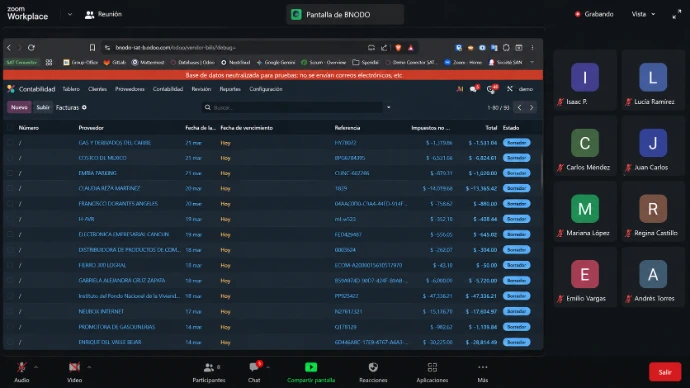Expand the Video options caret

point(89,367)
